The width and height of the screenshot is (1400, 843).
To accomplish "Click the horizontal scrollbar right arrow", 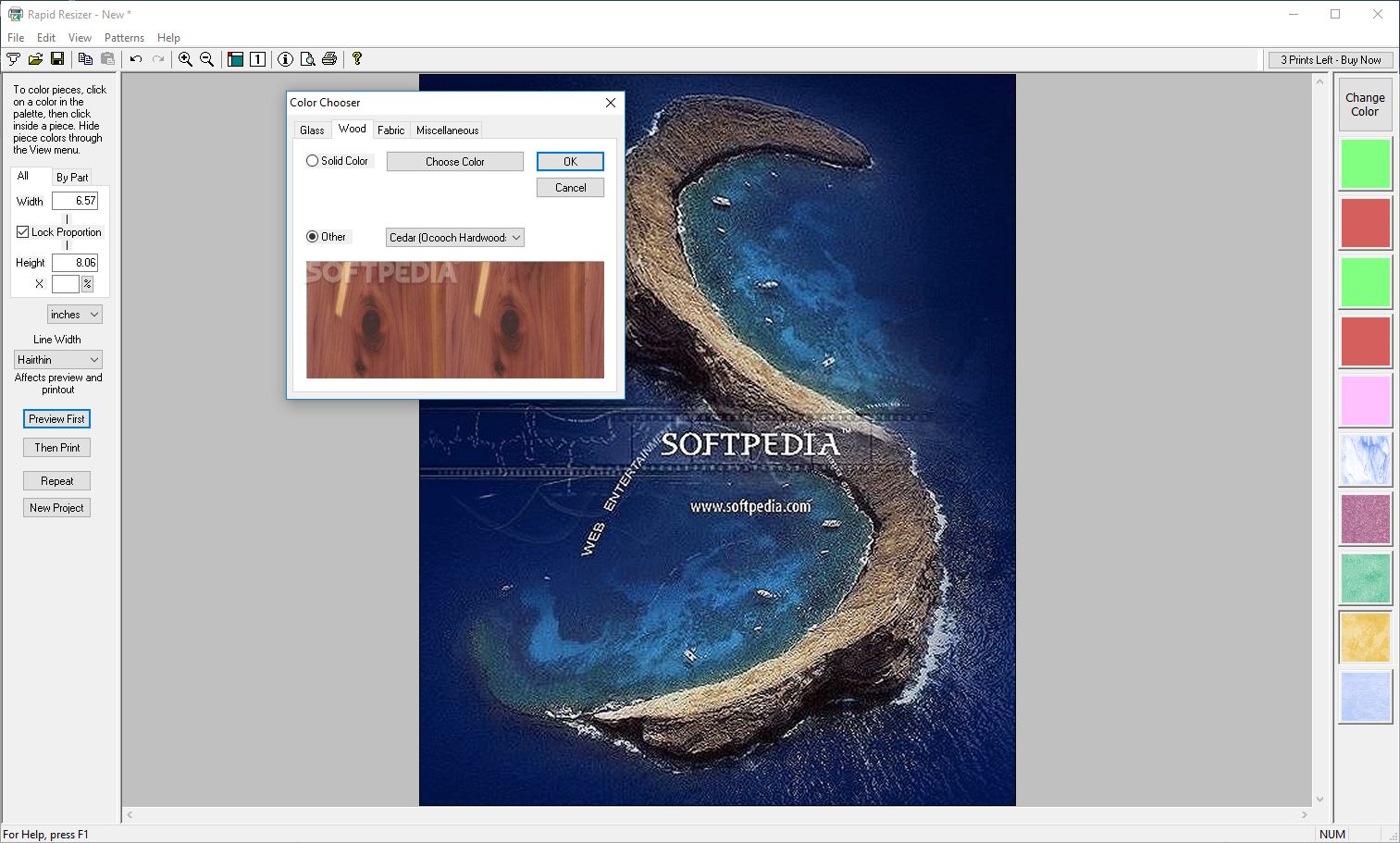I will 1305,815.
